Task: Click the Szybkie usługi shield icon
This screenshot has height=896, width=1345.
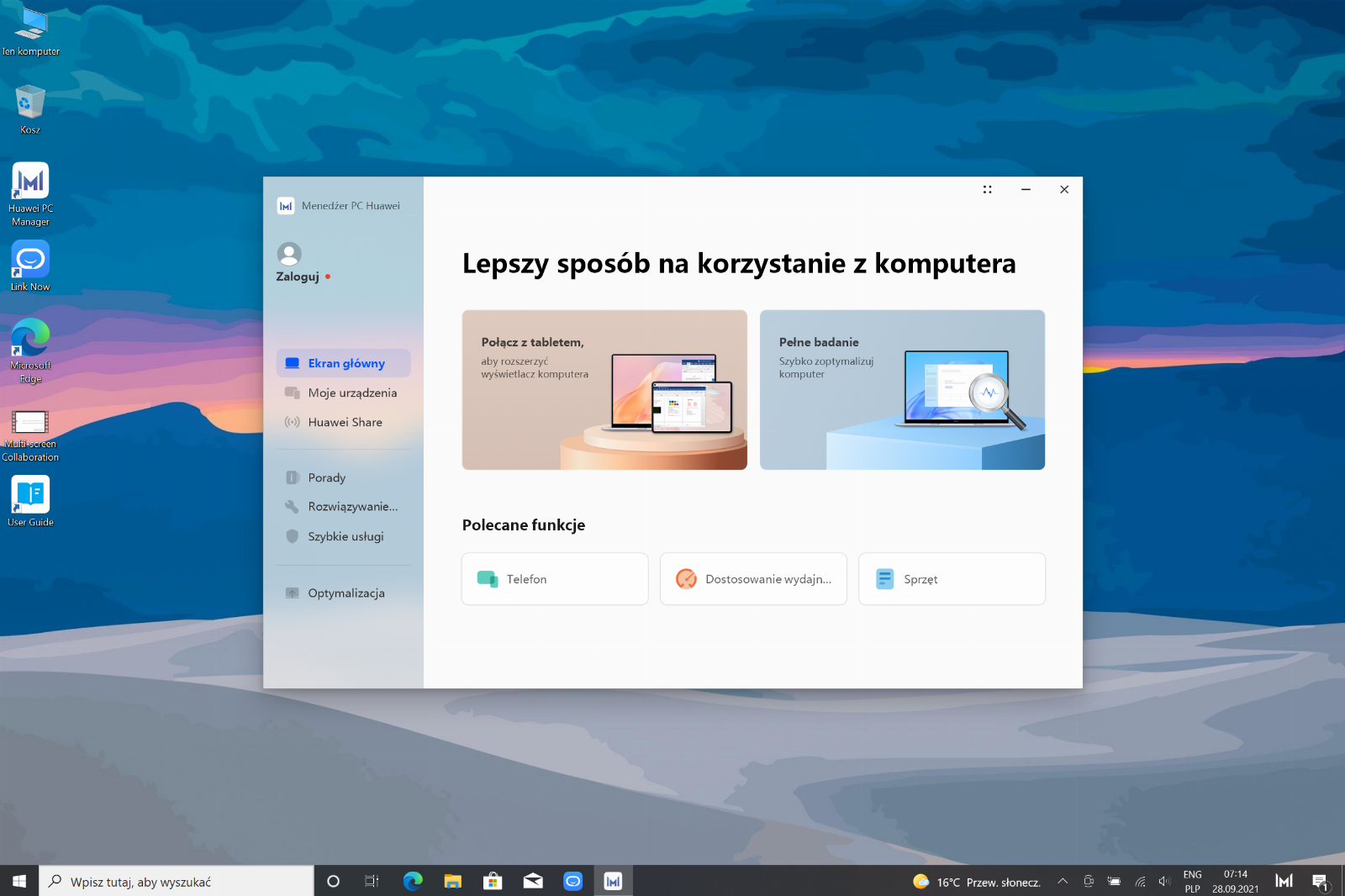Action: [x=293, y=536]
